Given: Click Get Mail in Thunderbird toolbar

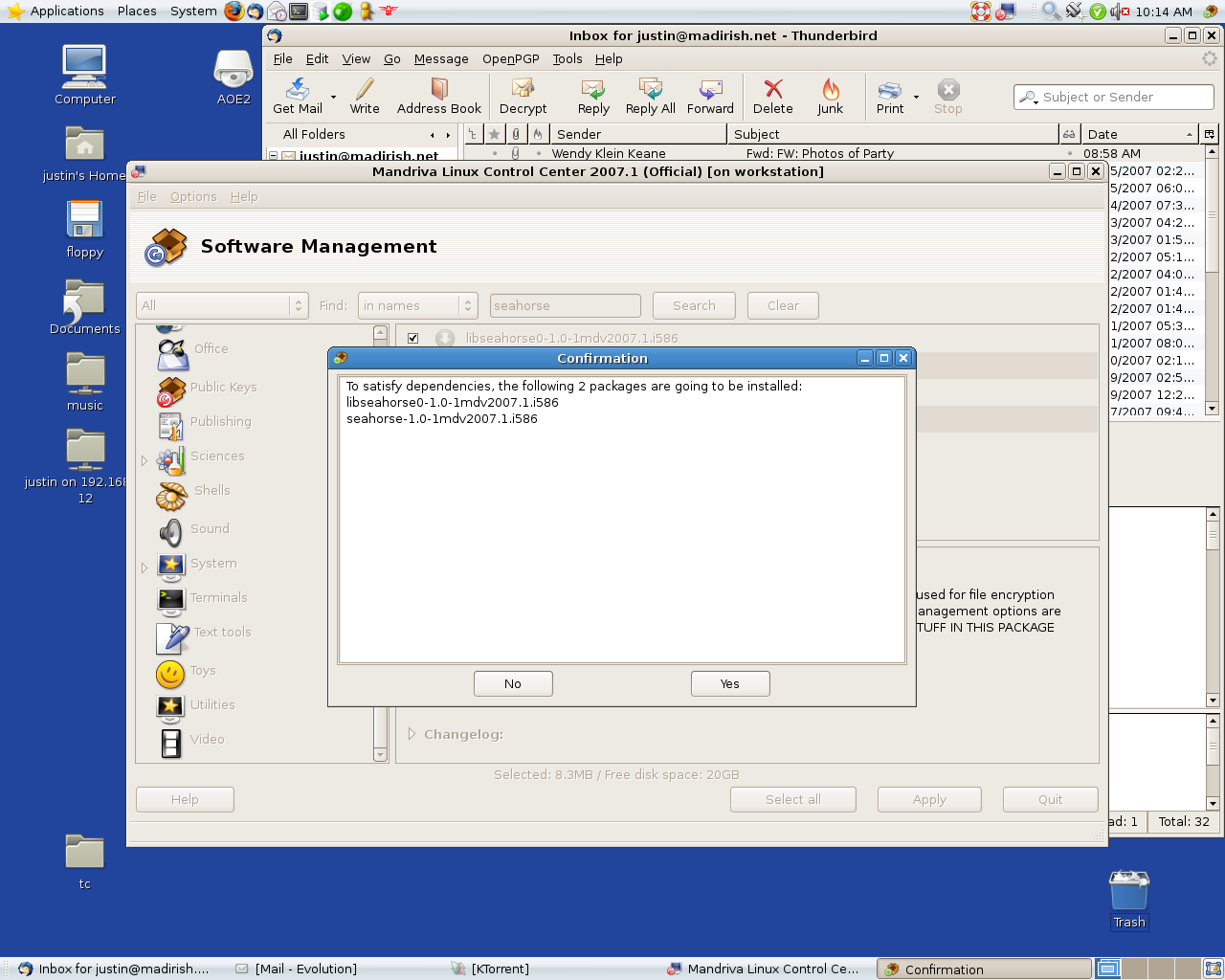Looking at the screenshot, I should point(298,97).
